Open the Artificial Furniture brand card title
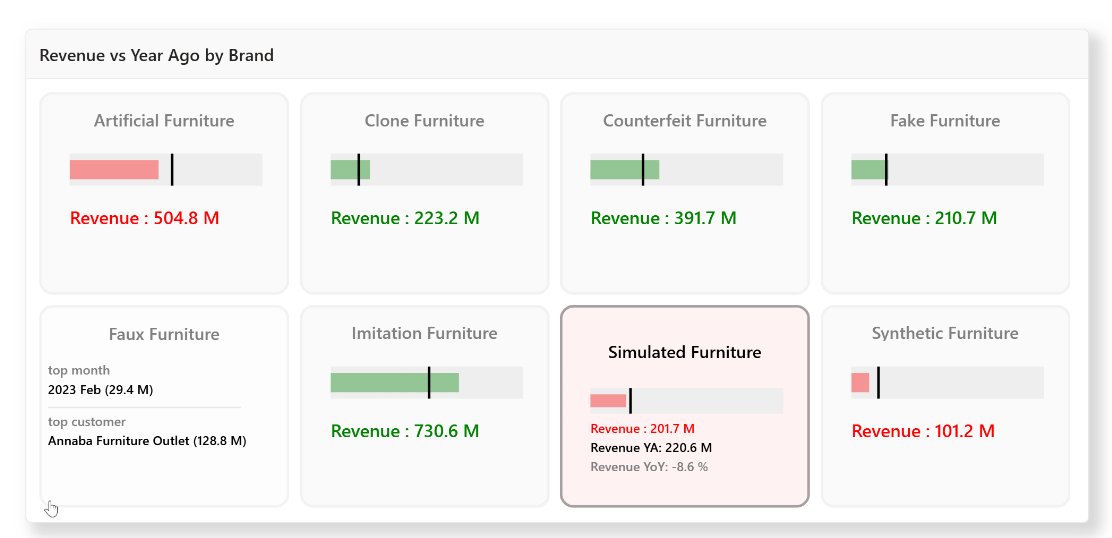This screenshot has height=538, width=1112. tap(164, 121)
